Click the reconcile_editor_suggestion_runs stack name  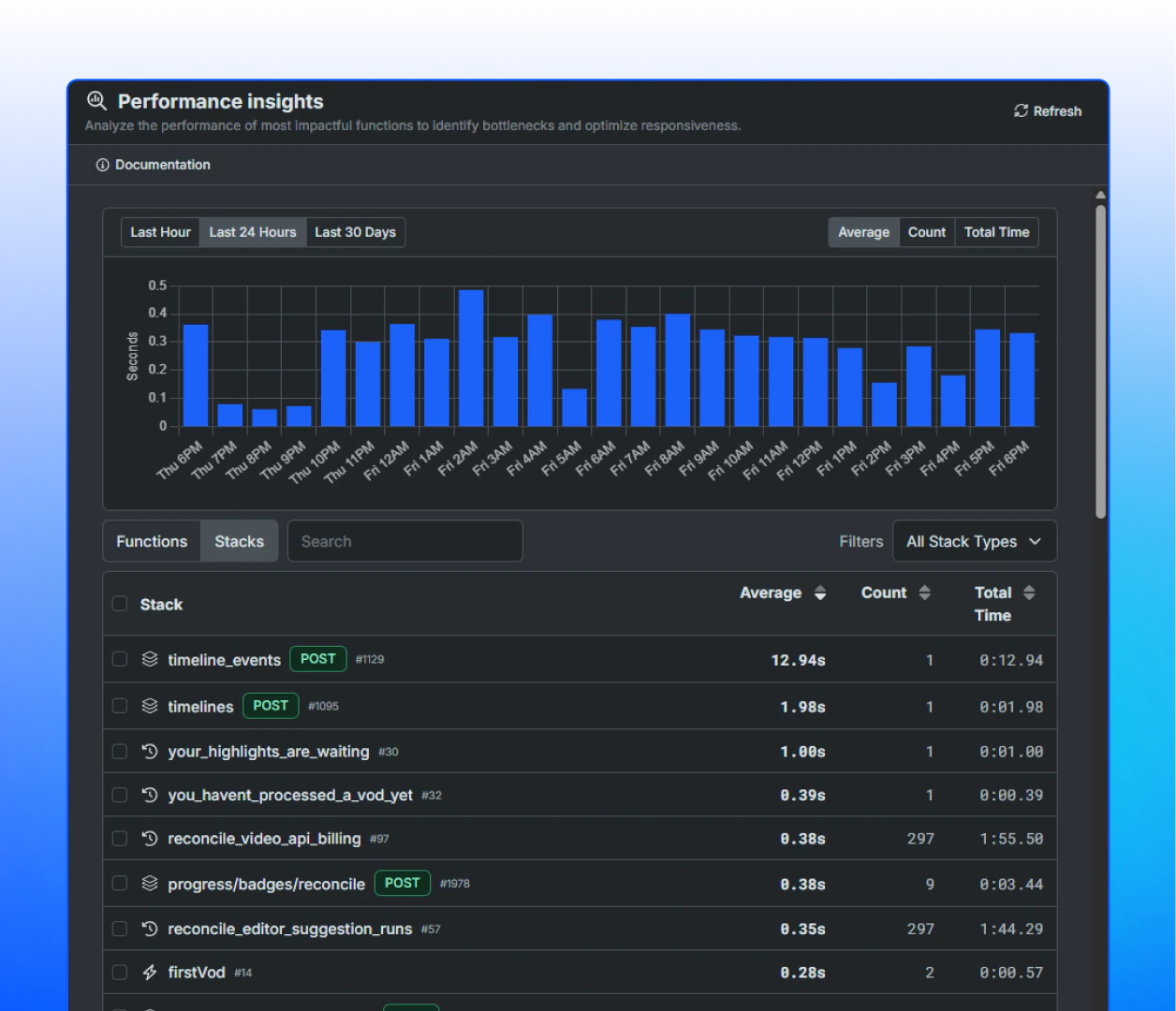click(x=290, y=930)
